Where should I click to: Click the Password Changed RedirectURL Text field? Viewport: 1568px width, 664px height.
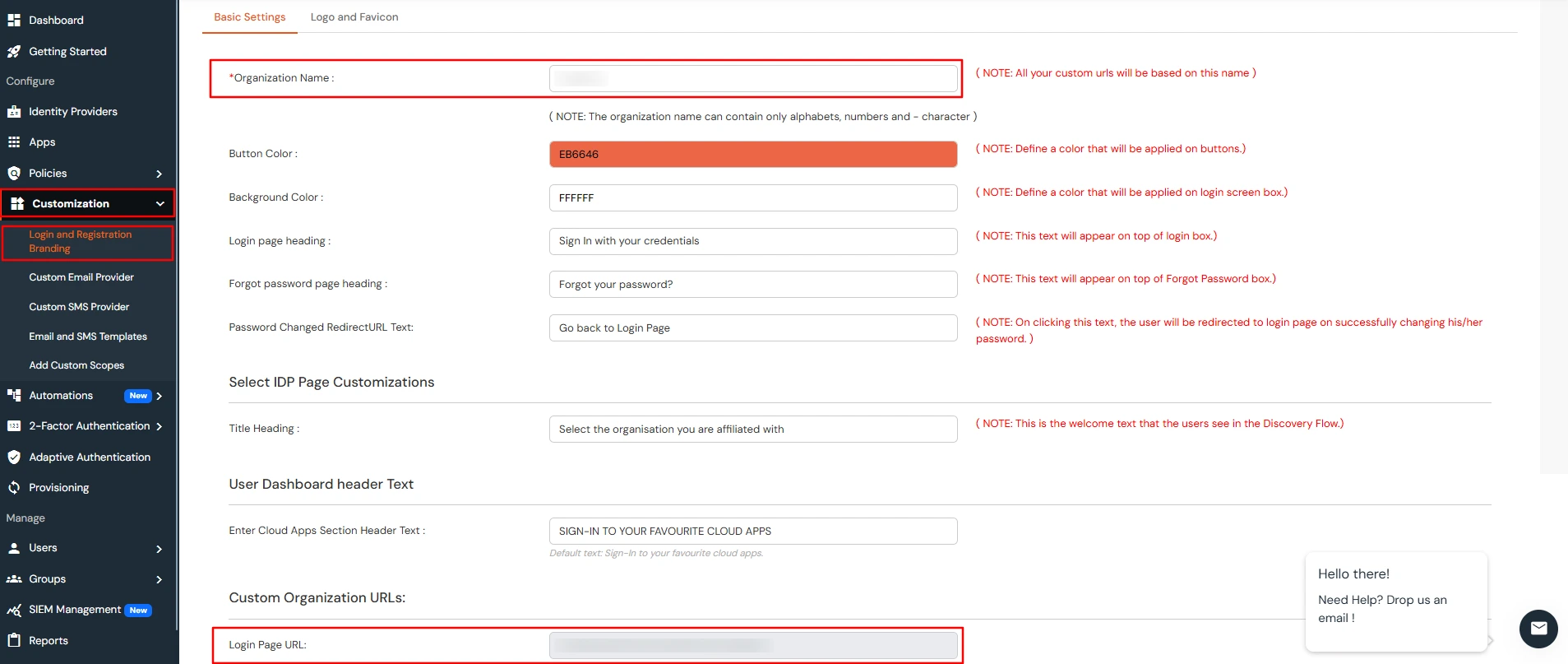753,327
